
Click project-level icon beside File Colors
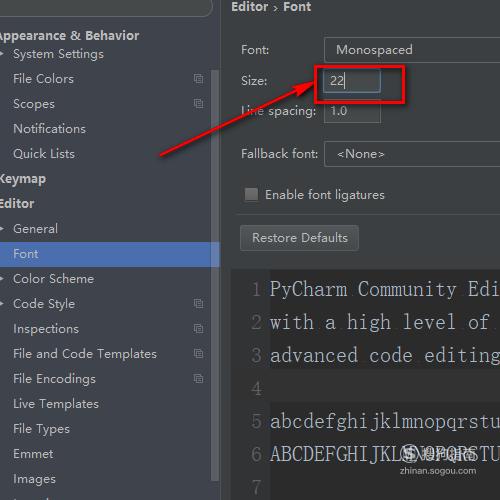(x=198, y=79)
